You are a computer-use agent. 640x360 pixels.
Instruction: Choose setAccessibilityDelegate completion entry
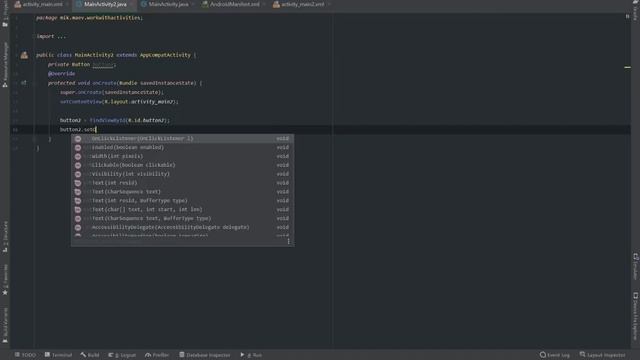[182, 227]
